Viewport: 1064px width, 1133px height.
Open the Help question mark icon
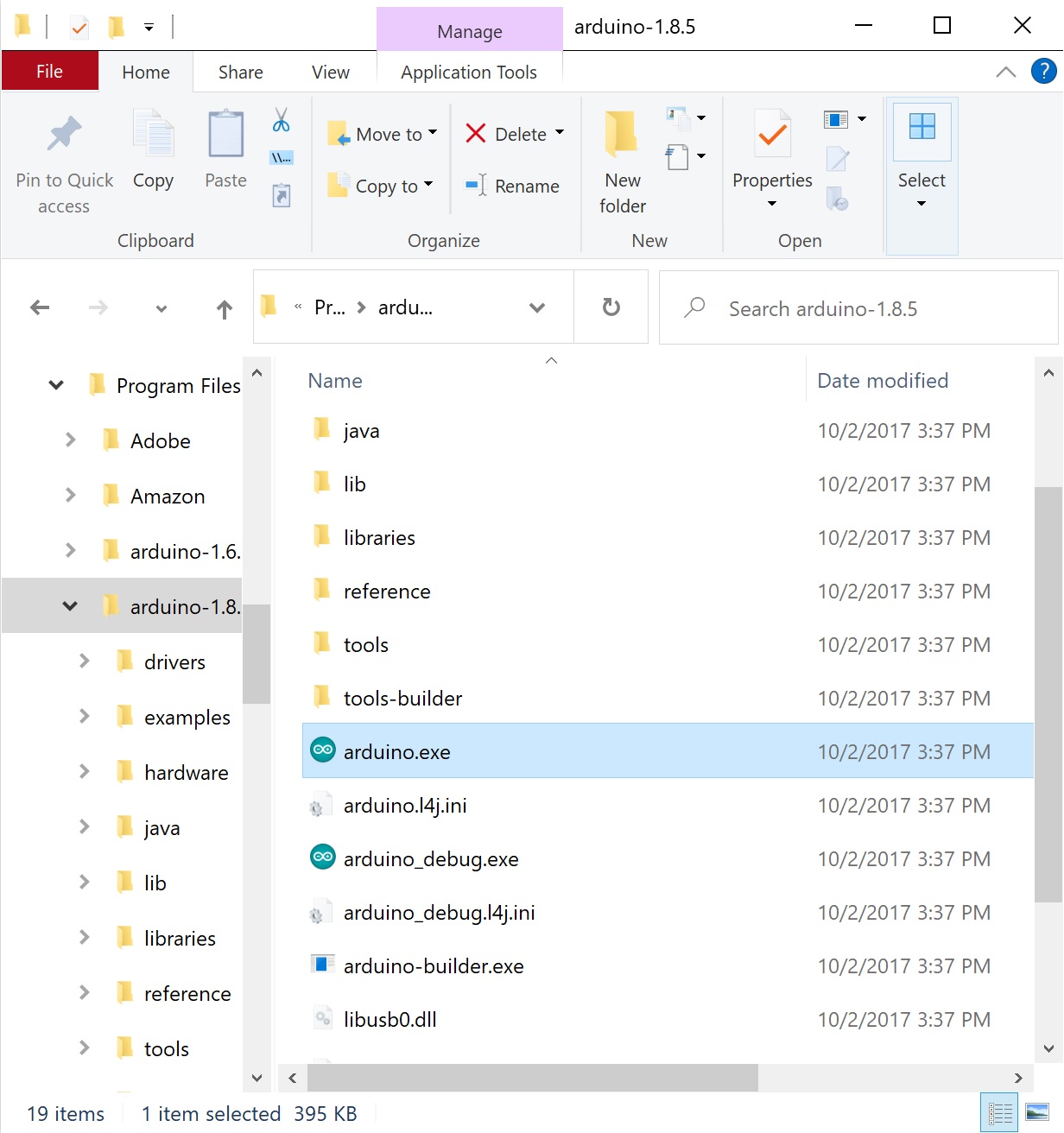coord(1043,72)
